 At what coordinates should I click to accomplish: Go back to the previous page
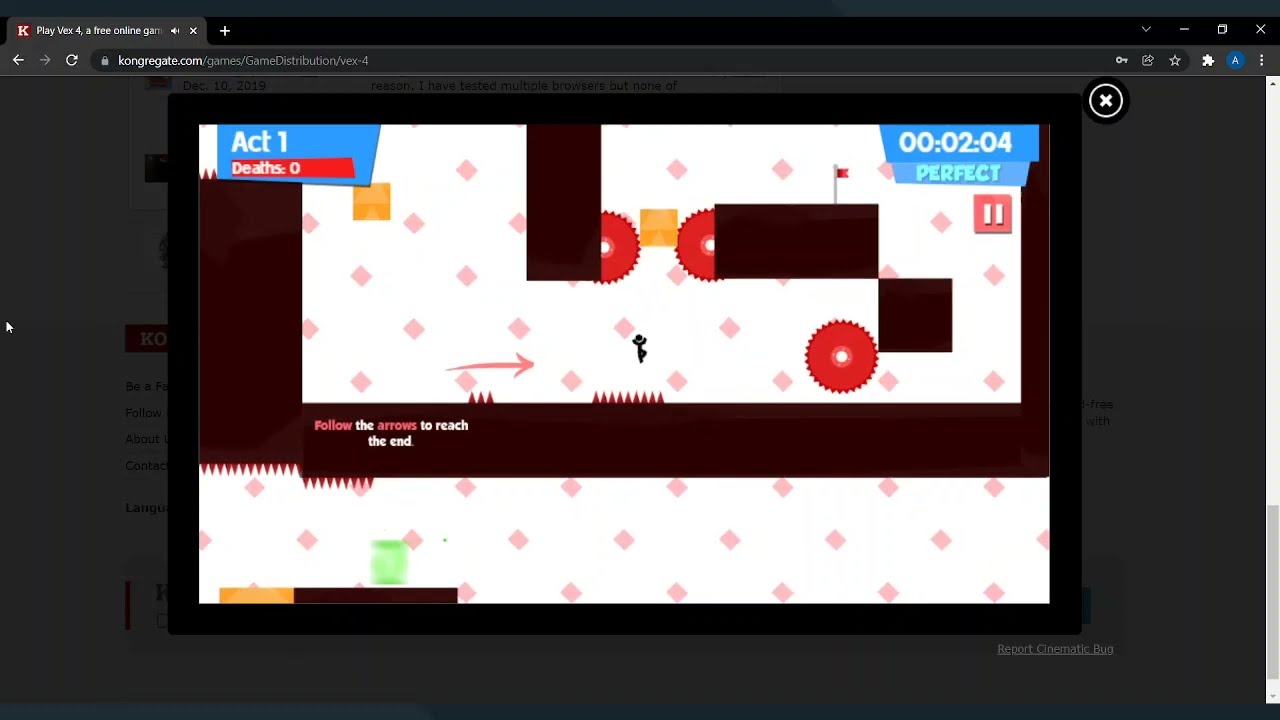click(x=18, y=61)
